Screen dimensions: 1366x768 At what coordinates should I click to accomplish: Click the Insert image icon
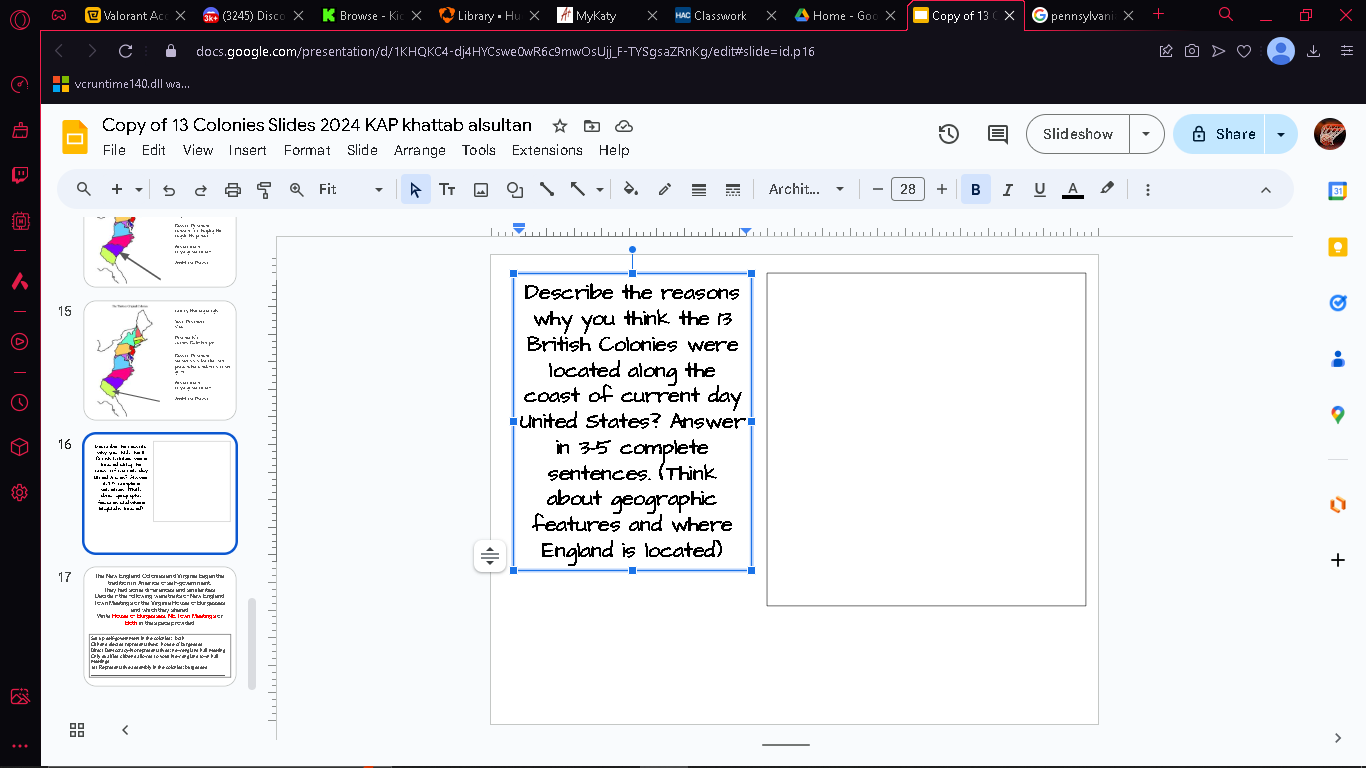(x=481, y=189)
